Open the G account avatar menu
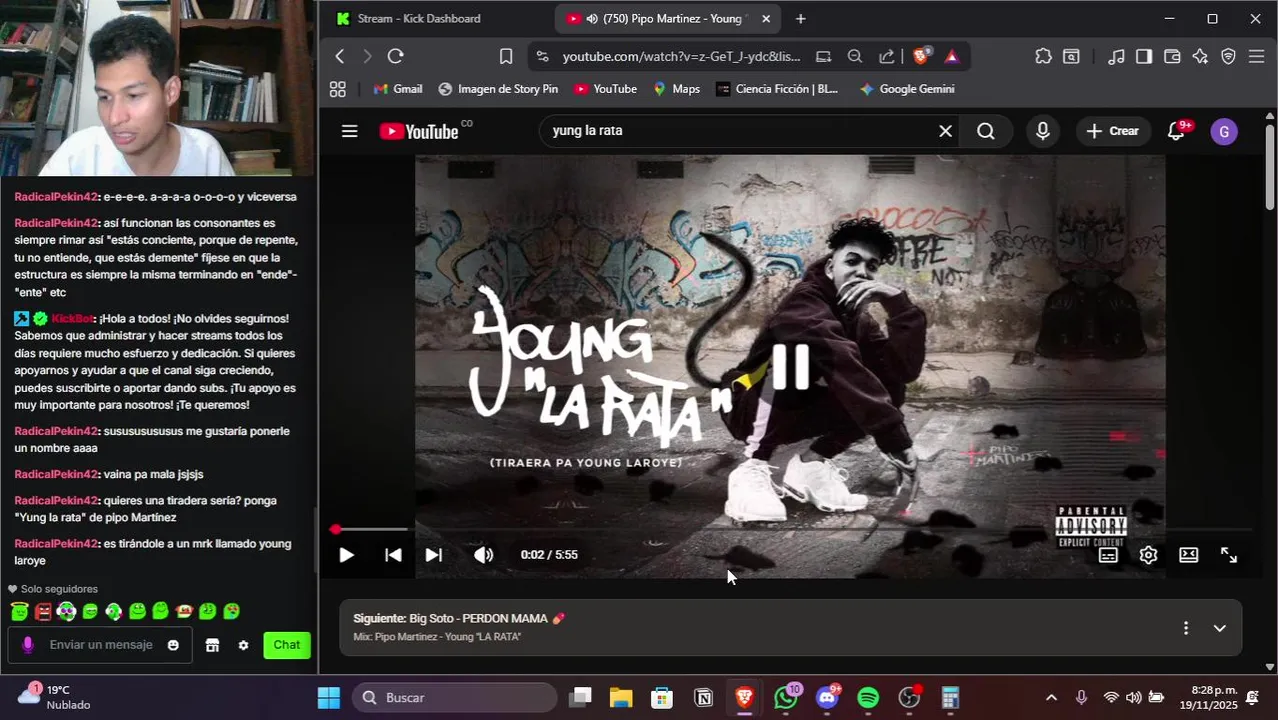Viewport: 1278px width, 720px height. pos(1224,132)
